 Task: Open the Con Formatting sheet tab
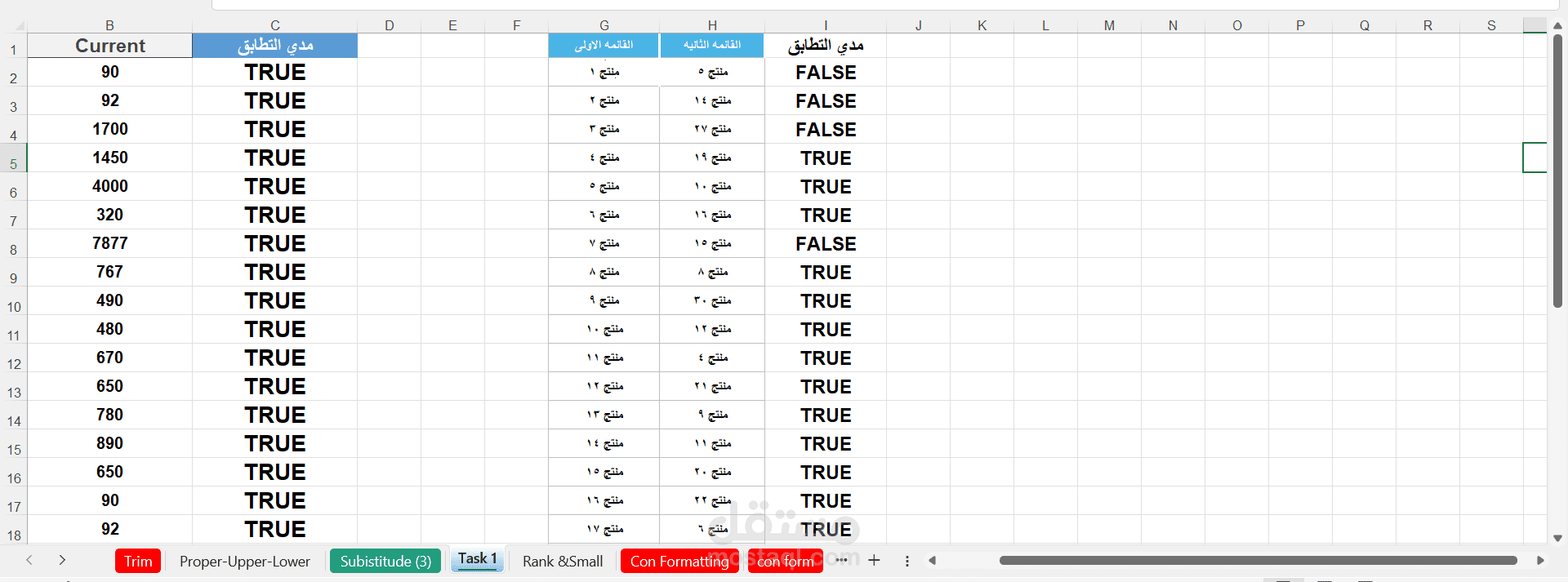(x=679, y=561)
